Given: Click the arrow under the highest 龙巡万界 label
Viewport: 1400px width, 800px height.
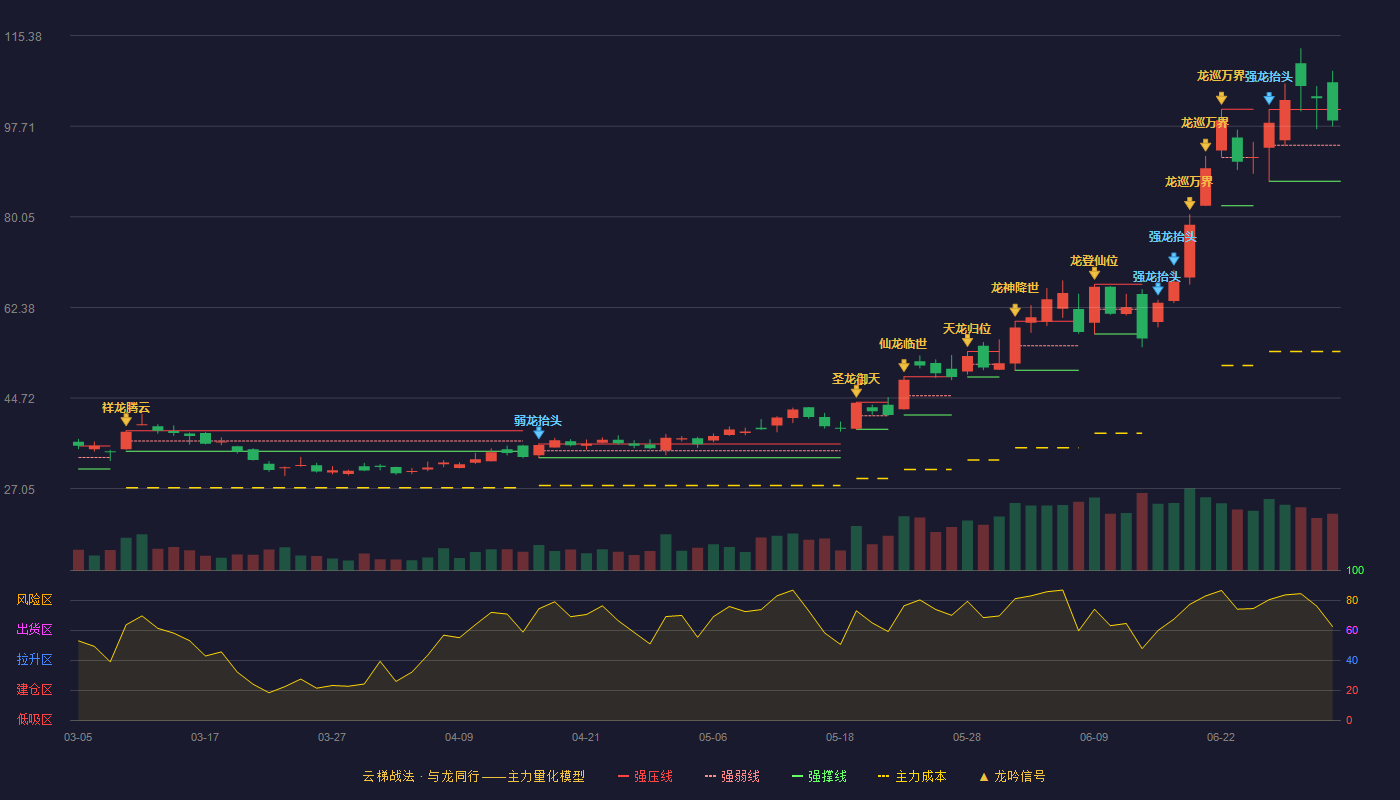Looking at the screenshot, I should point(1221,98).
